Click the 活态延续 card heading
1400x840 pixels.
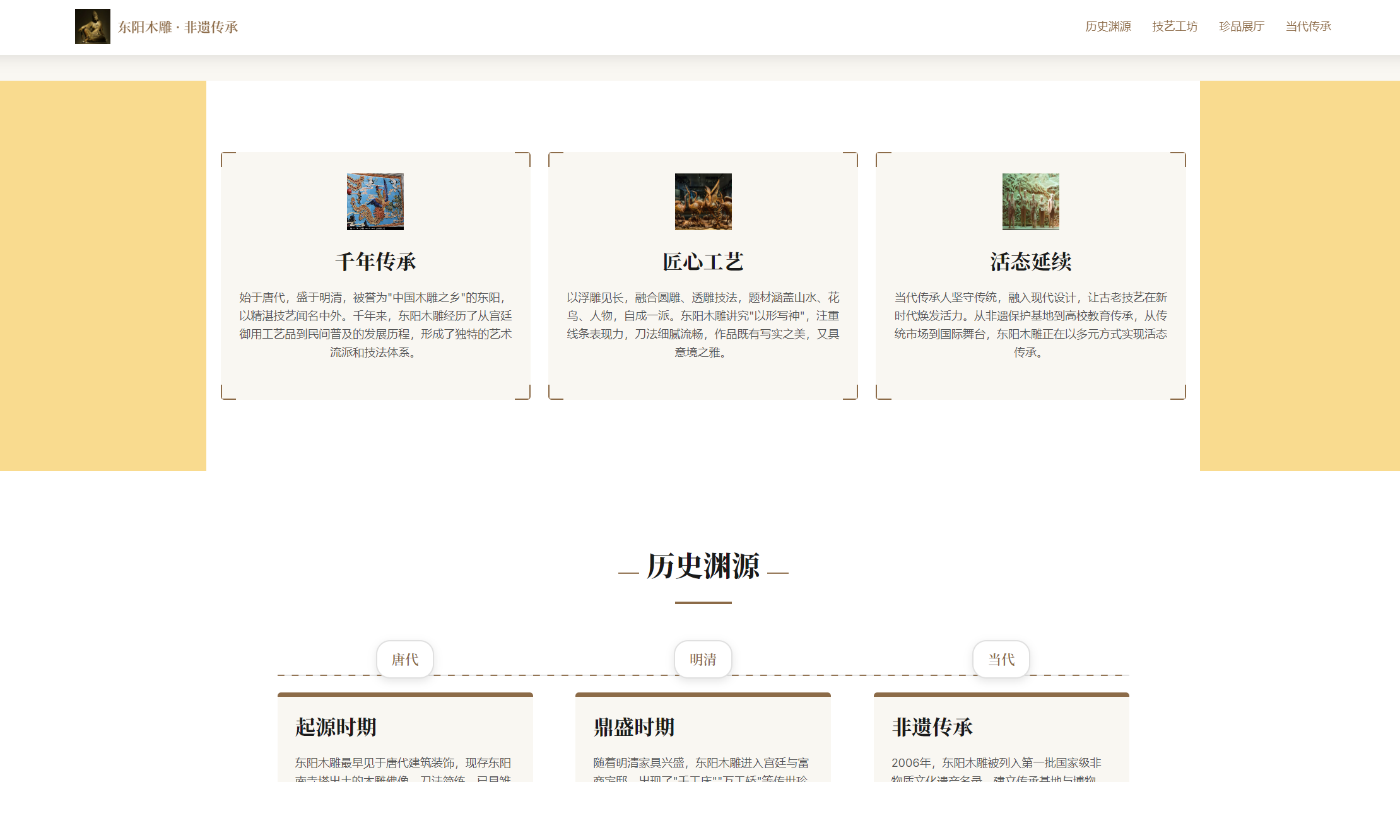coord(1030,262)
